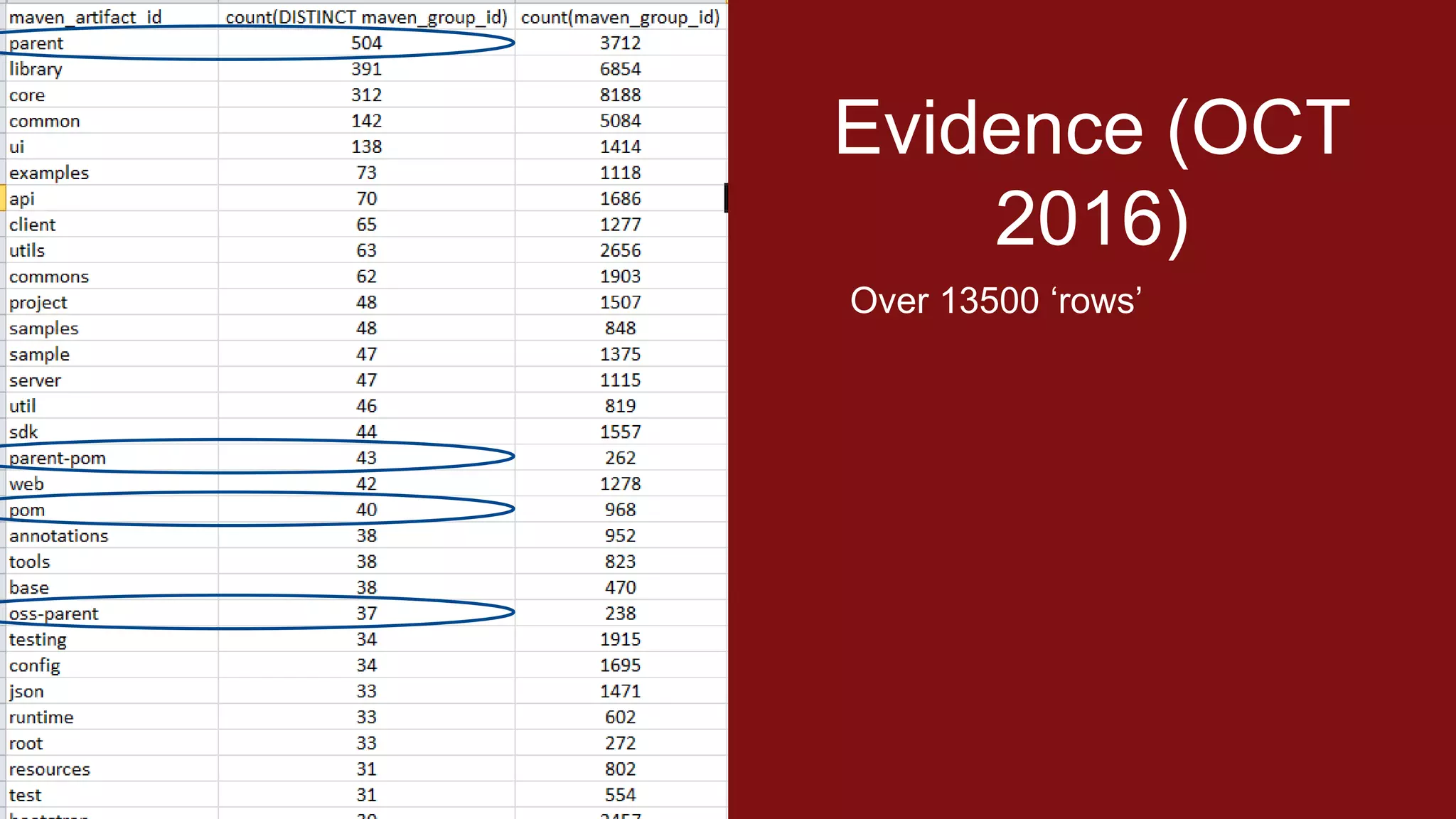The width and height of the screenshot is (1456, 819).
Task: Click 952 in the annotations row
Action: point(620,535)
